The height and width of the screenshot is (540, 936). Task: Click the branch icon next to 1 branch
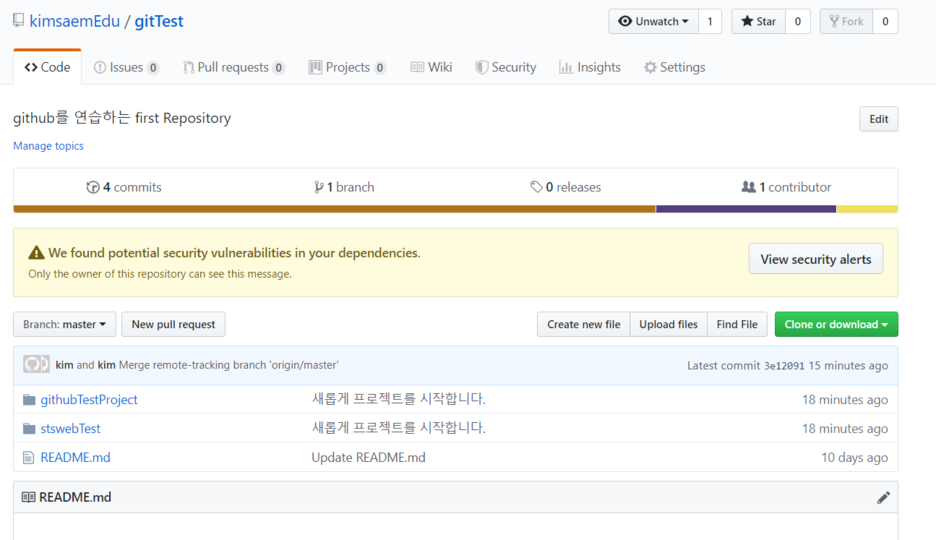tap(319, 187)
